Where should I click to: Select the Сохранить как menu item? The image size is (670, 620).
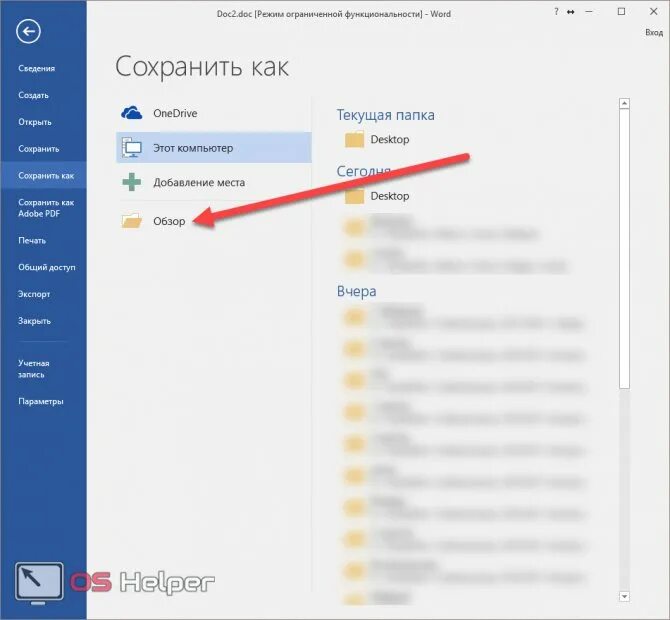[x=46, y=176]
